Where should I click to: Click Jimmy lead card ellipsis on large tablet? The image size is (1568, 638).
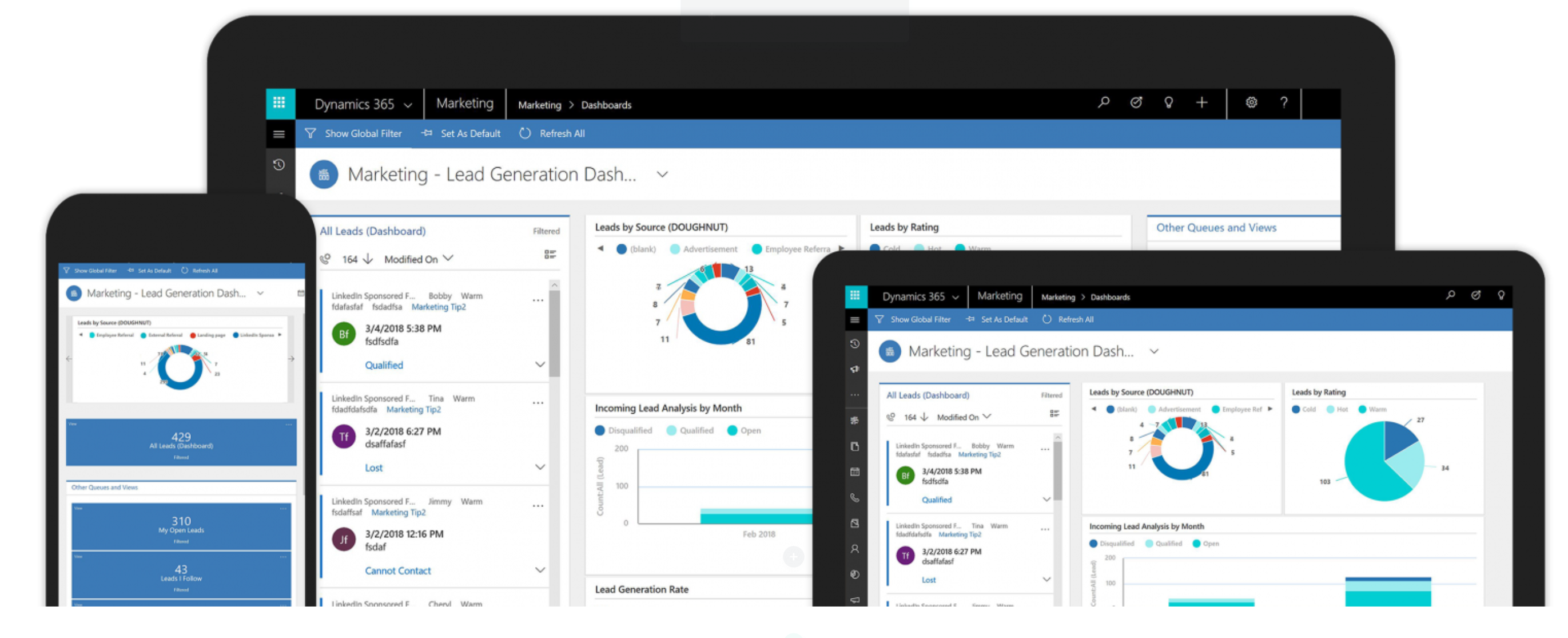(x=538, y=506)
